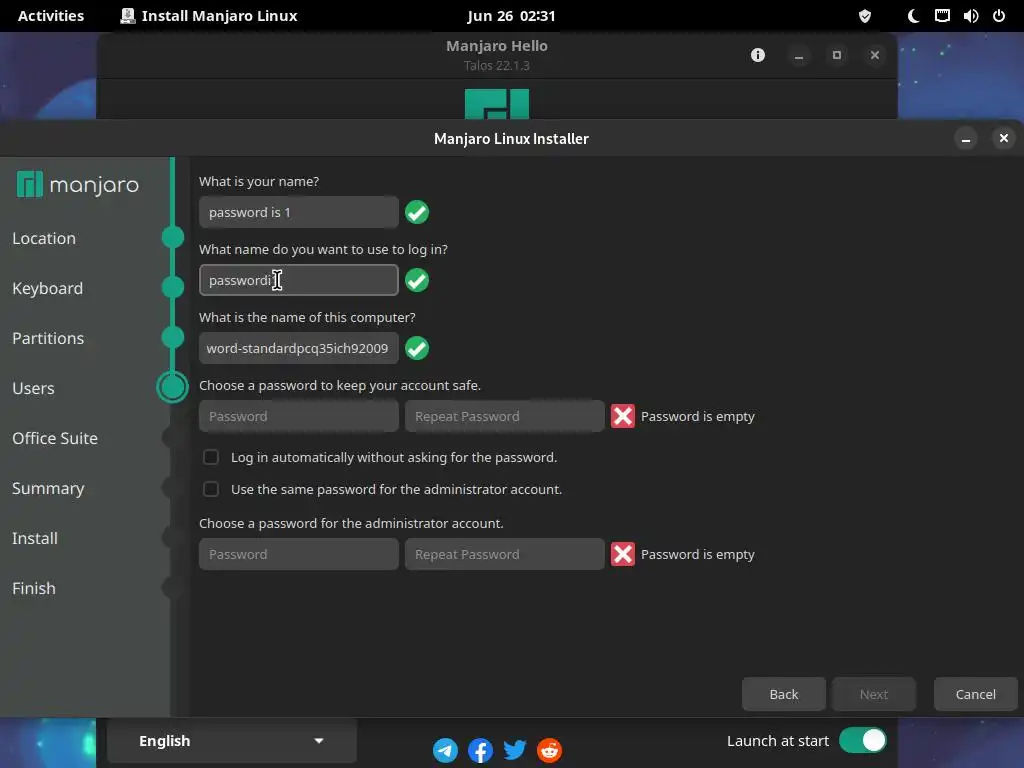The height and width of the screenshot is (768, 1024).
Task: Click the green checkmark beside your name
Action: click(417, 212)
